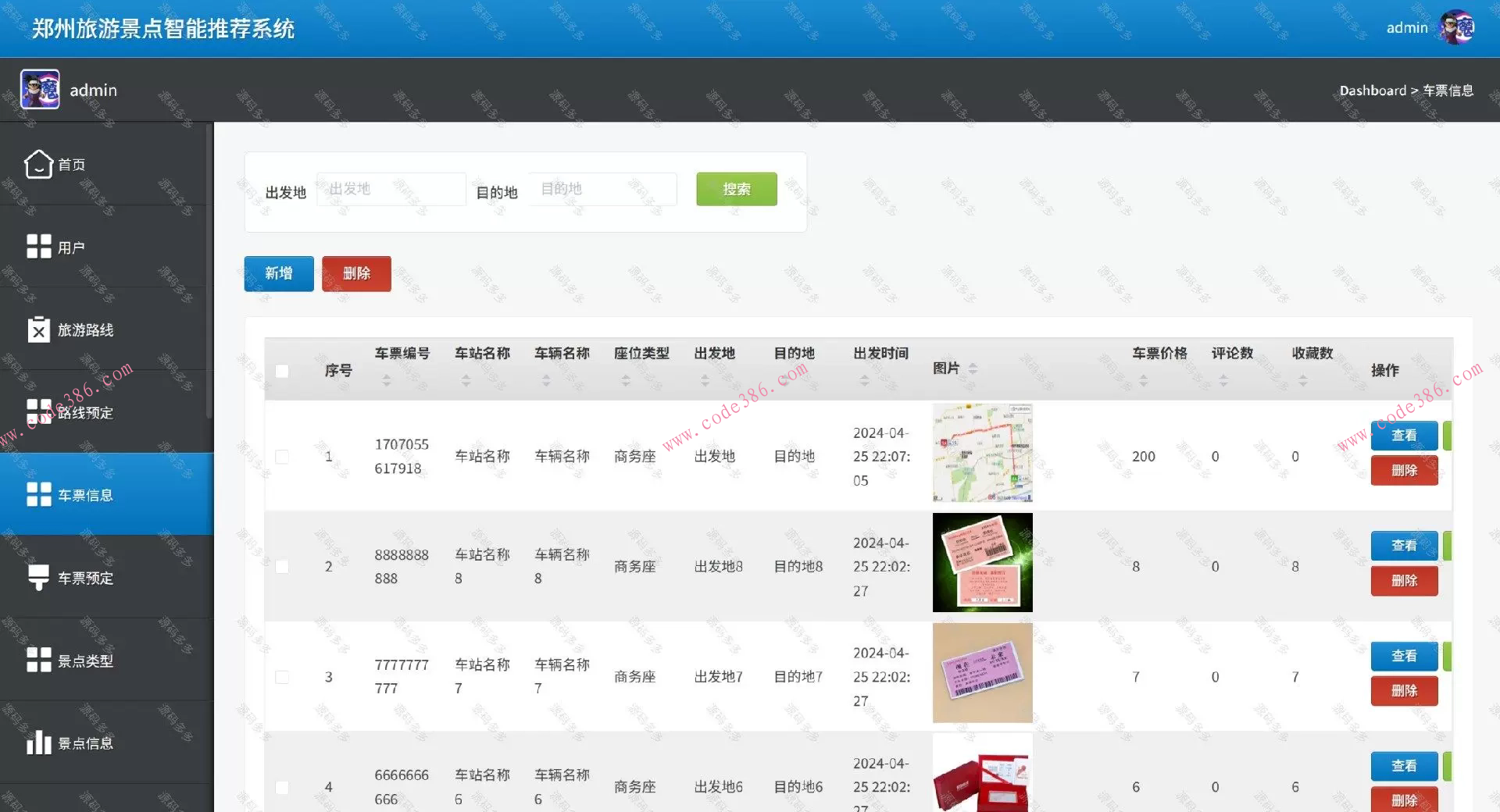This screenshot has height=812, width=1500.
Task: Open the Dashboard breadcrumb link
Action: 1373,90
